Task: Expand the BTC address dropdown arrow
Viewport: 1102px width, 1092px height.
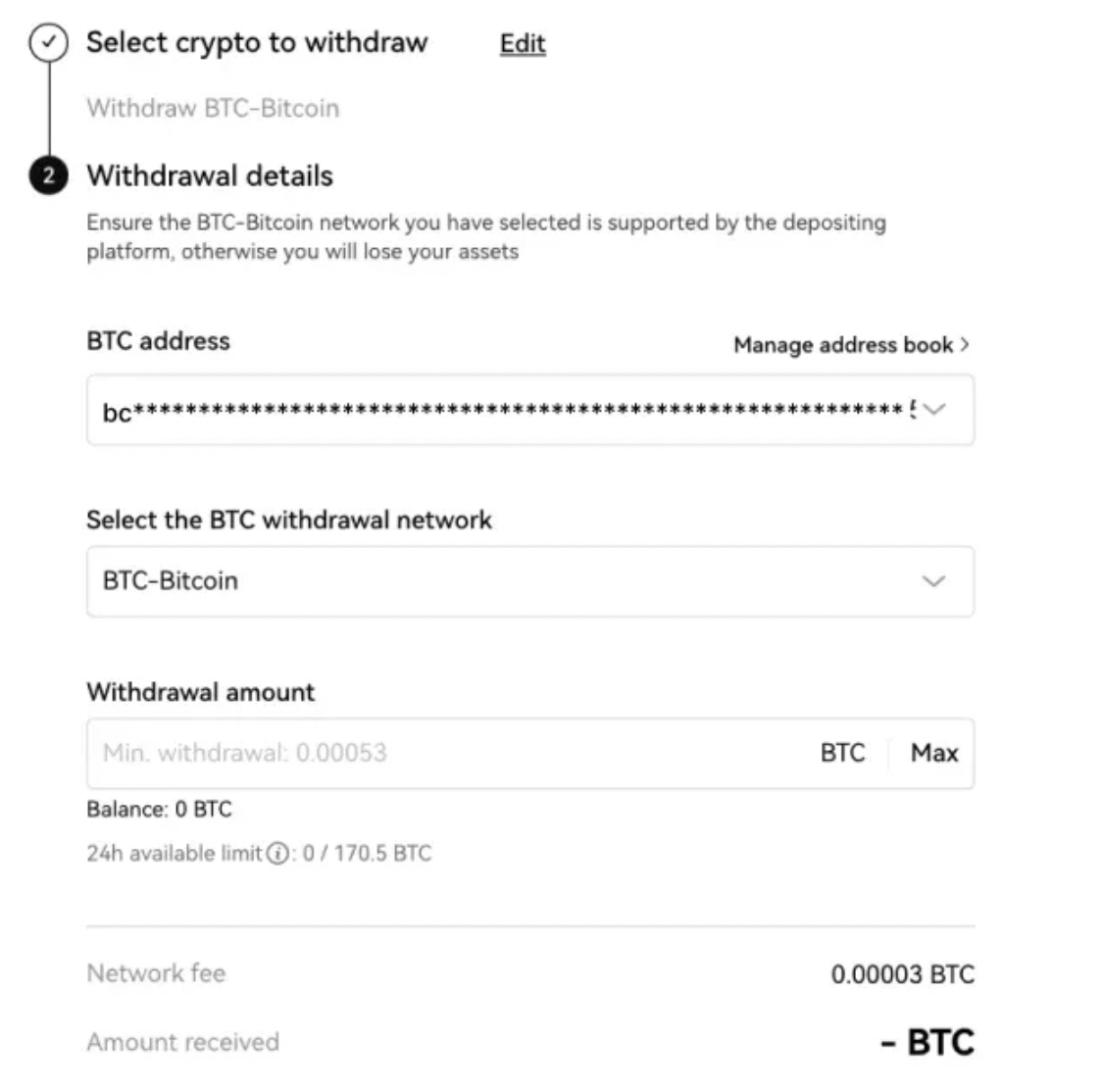Action: [933, 410]
